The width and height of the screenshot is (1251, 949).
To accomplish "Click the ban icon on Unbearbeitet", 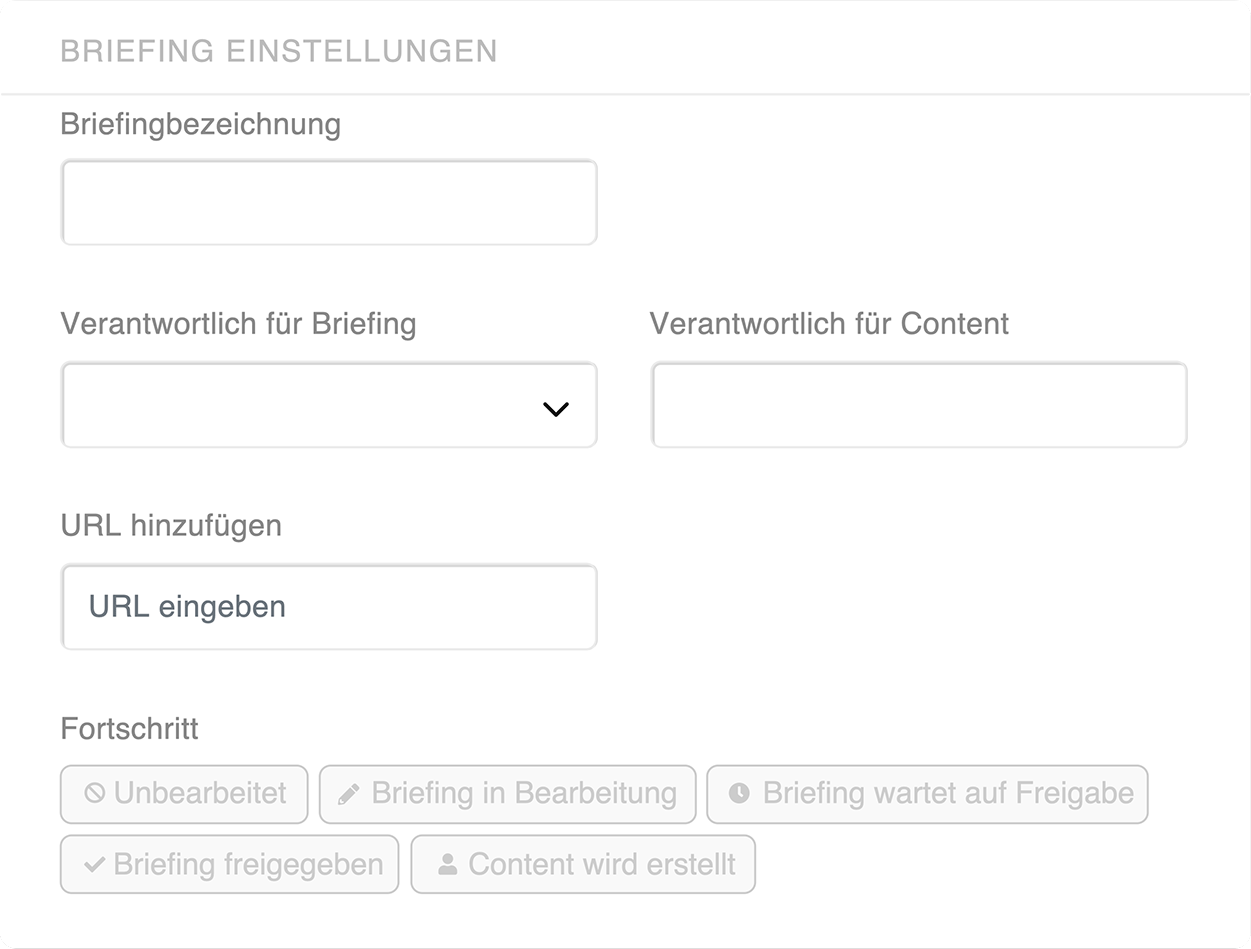I will pyautogui.click(x=94, y=794).
